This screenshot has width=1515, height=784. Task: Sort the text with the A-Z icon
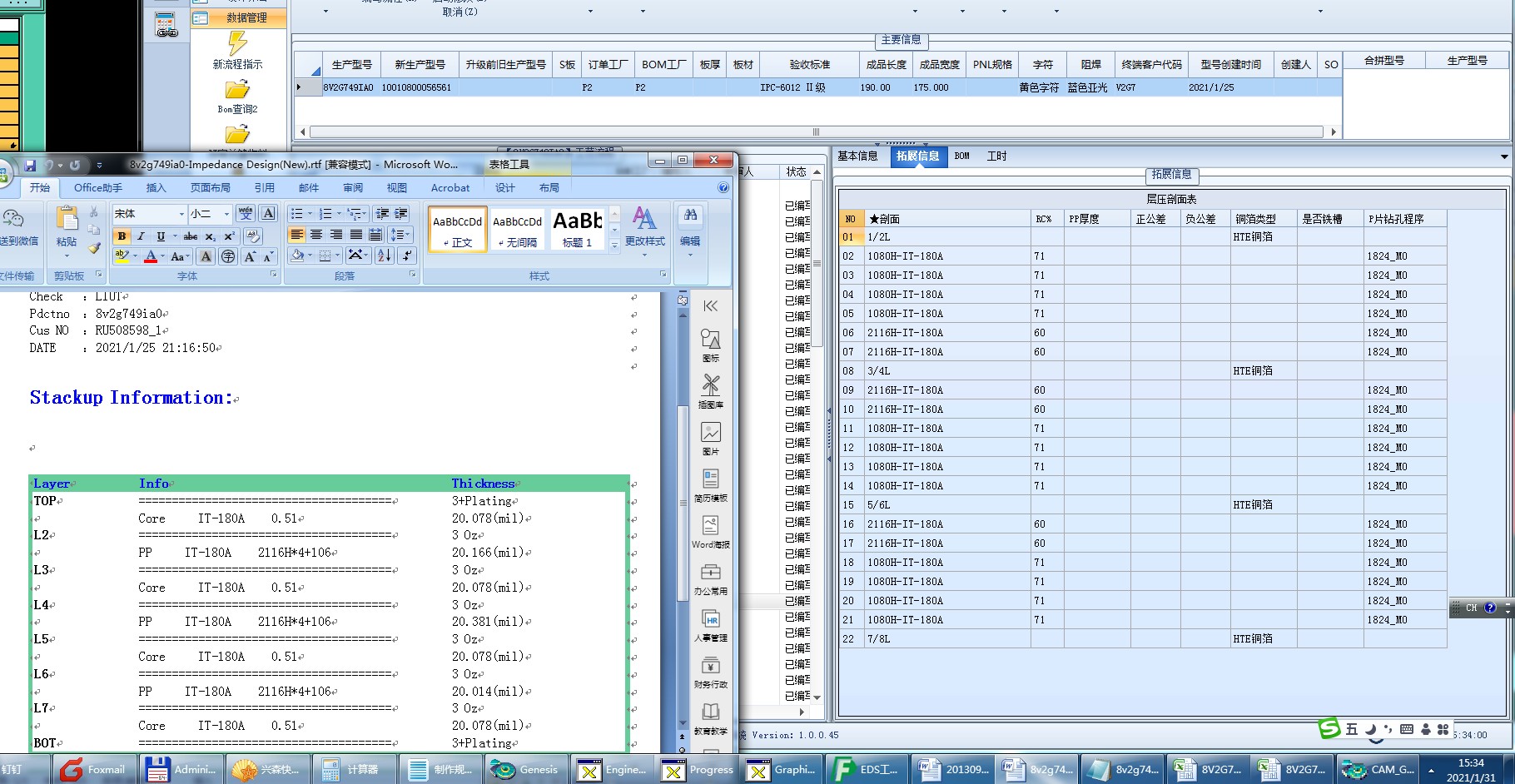click(x=385, y=256)
